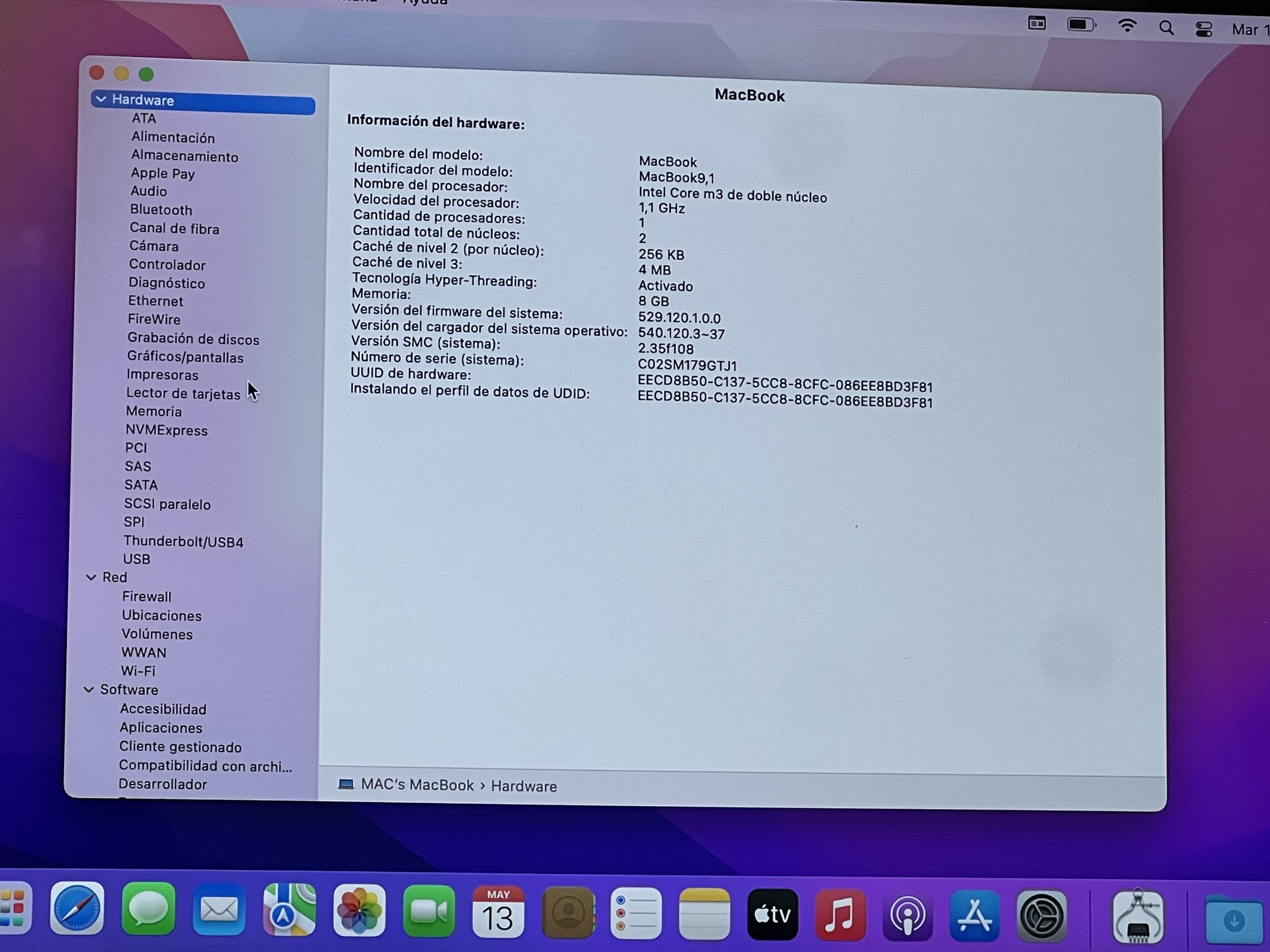Collapse the Red section

[91, 577]
